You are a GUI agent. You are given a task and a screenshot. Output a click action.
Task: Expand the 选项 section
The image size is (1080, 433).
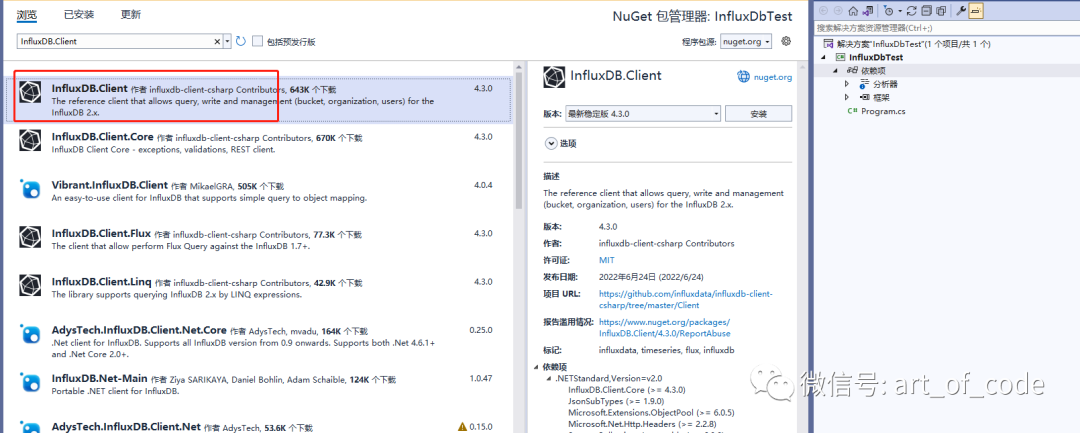pyautogui.click(x=550, y=143)
